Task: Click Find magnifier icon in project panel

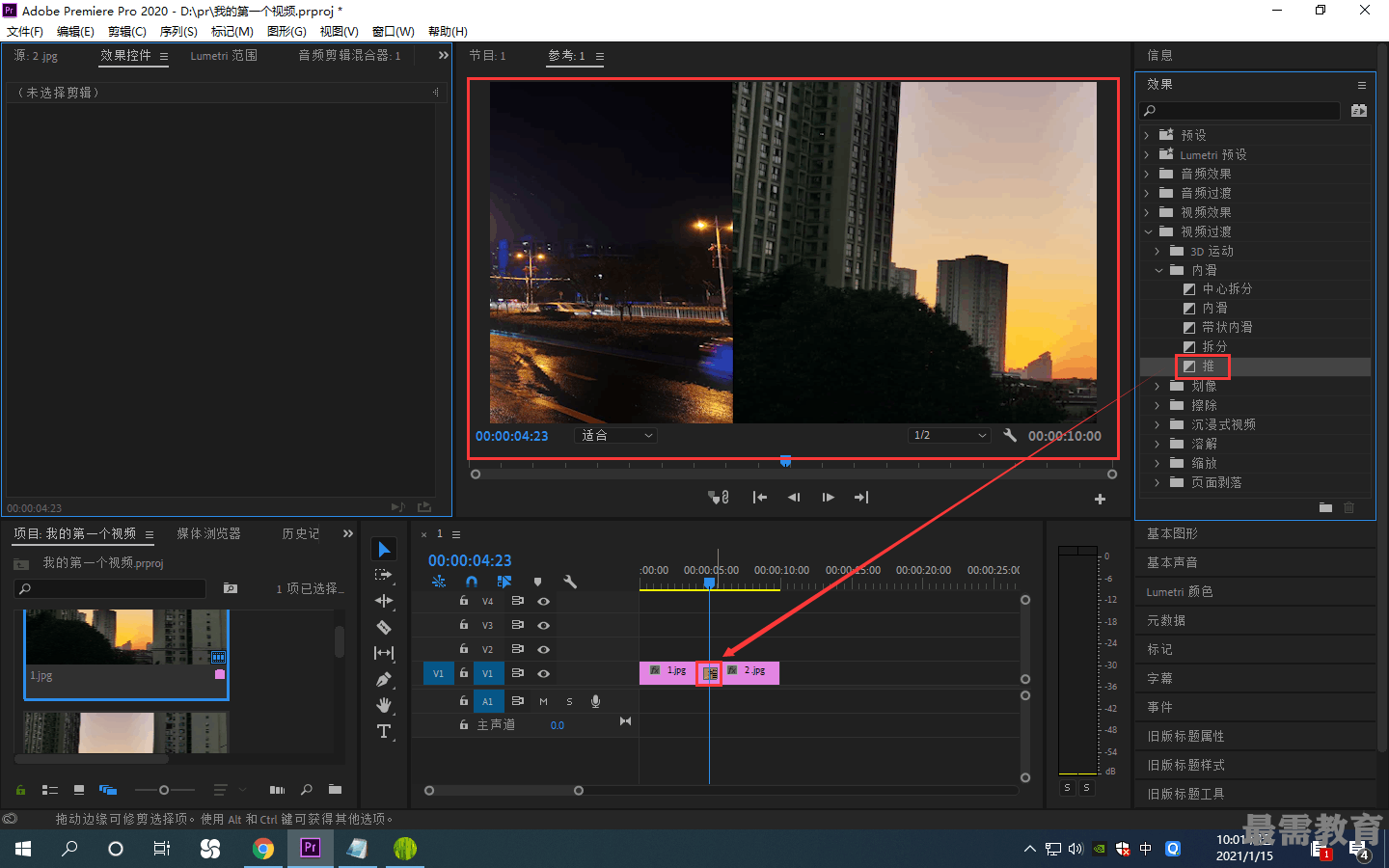Action: point(306,790)
